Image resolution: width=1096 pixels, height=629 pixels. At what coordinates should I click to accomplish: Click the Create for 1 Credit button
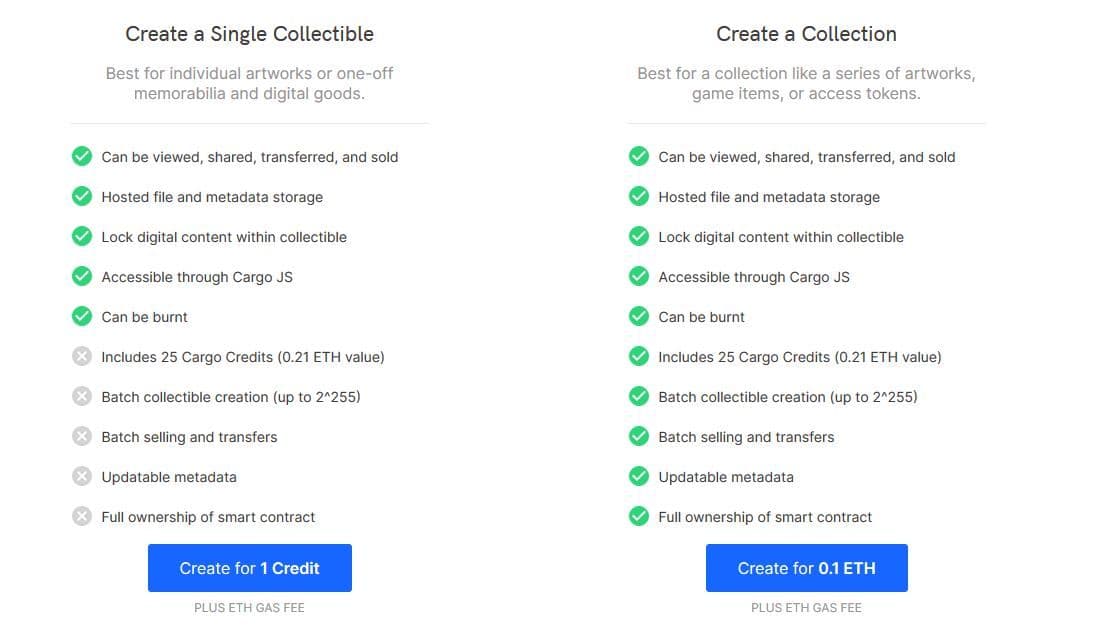coord(250,568)
